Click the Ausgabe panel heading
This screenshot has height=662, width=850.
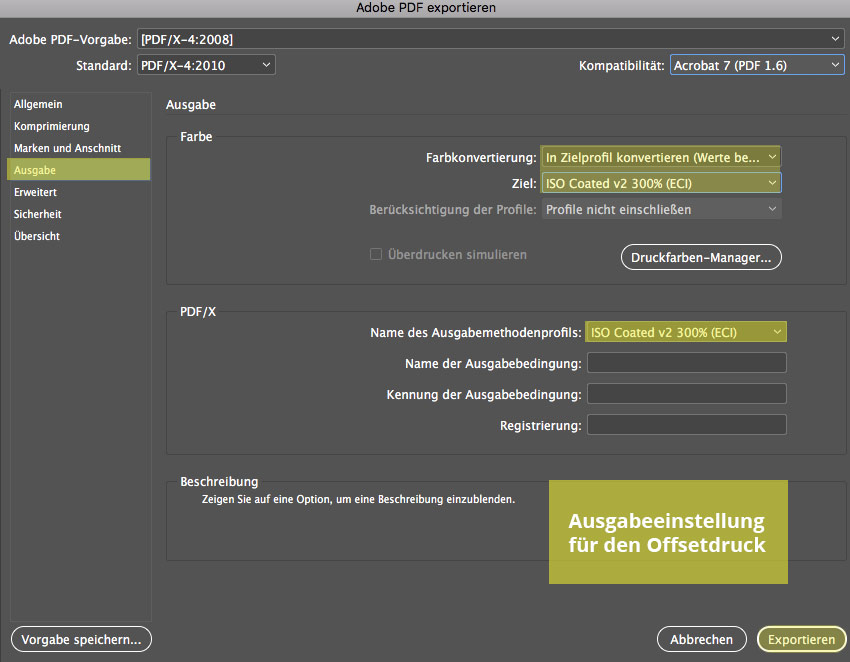(191, 105)
